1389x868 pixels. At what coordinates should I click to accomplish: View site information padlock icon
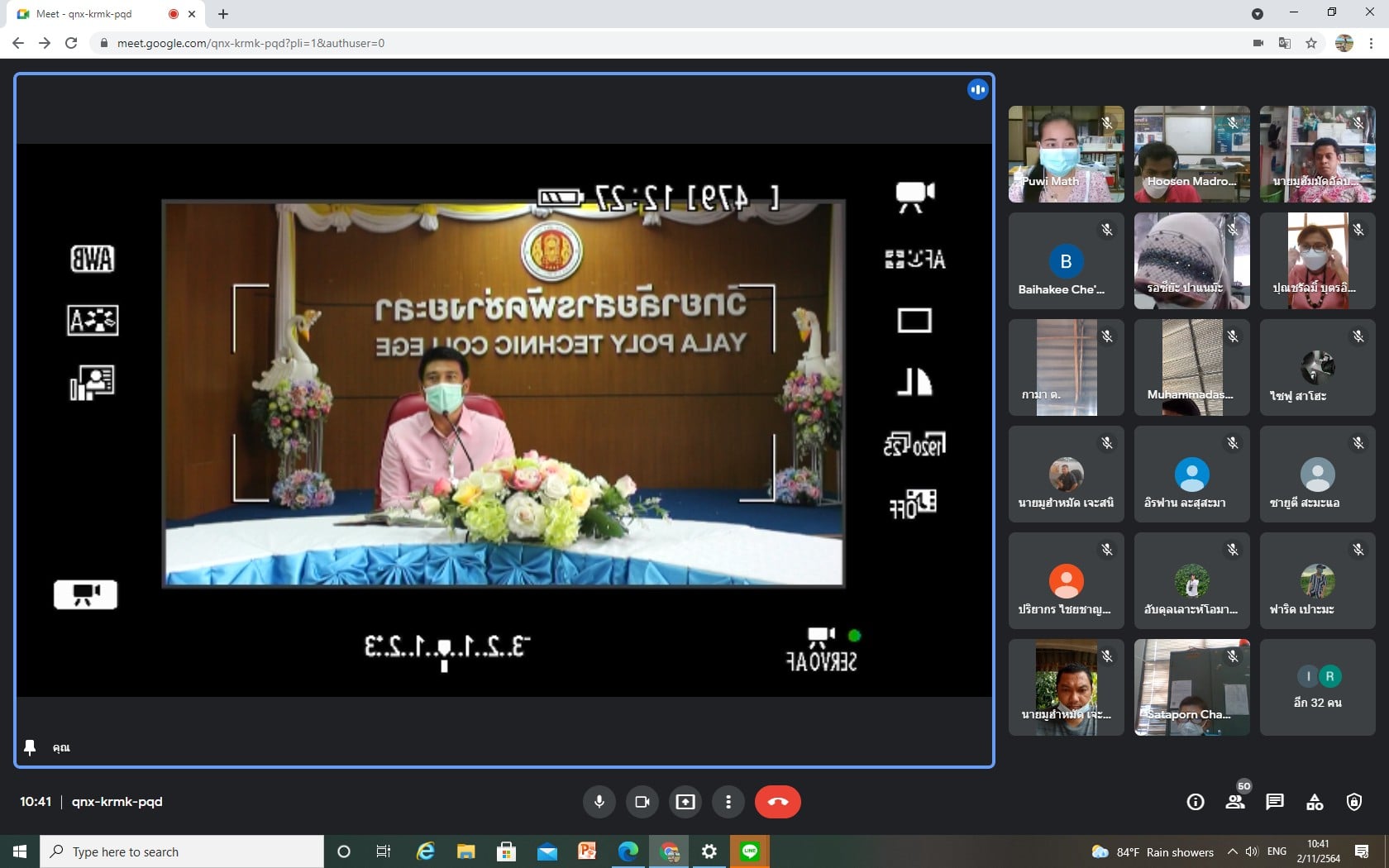(103, 43)
